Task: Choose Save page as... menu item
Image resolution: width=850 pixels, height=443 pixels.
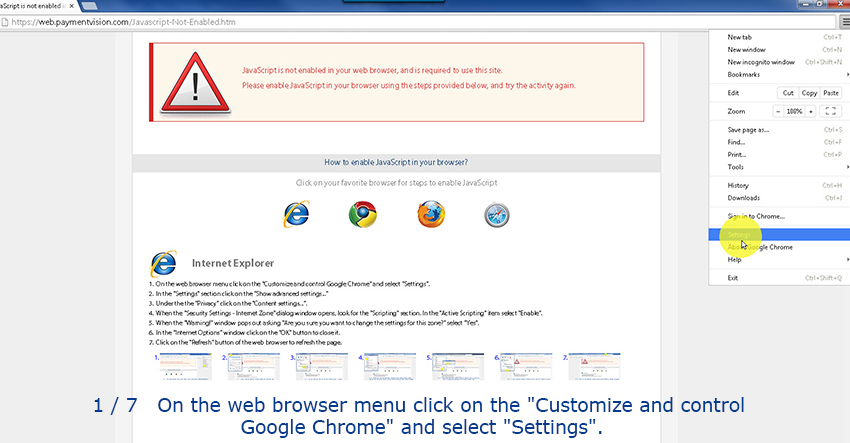Action: 780,130
